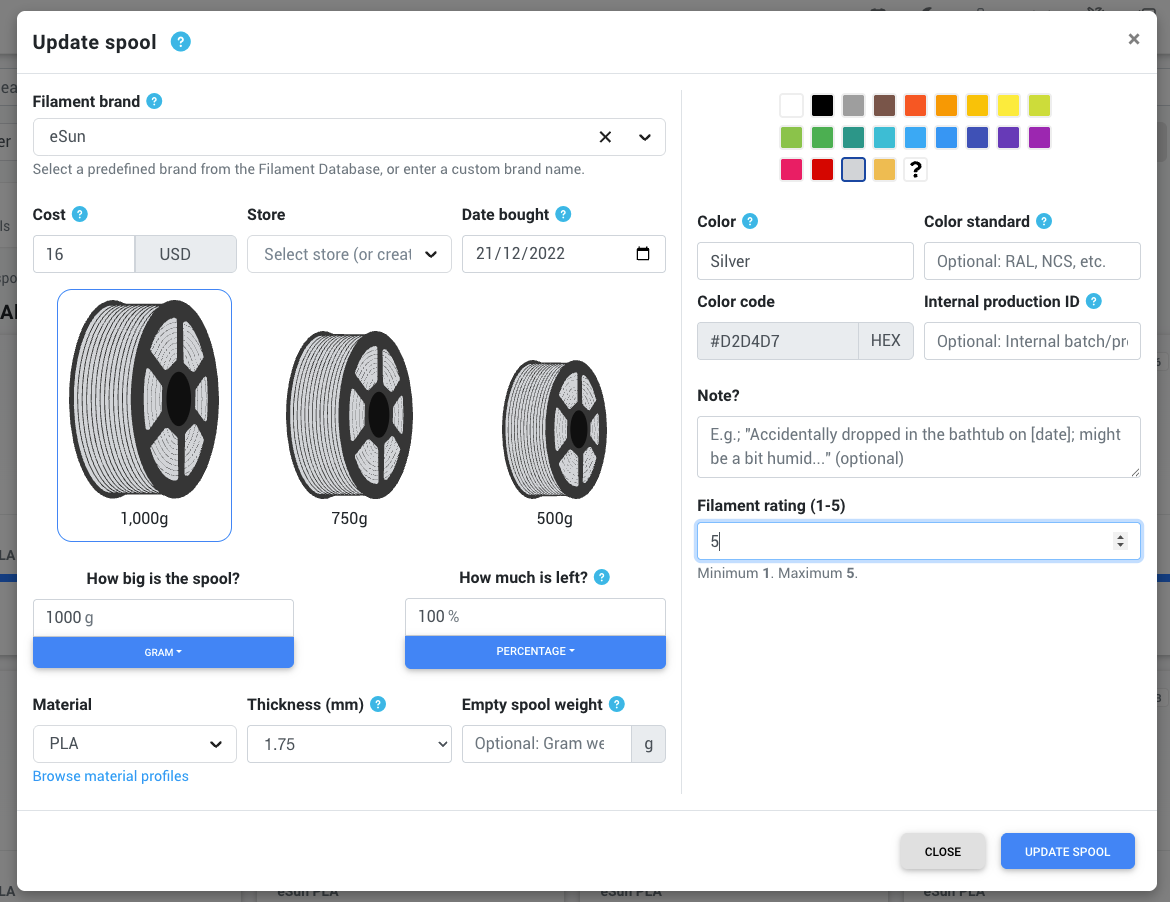Open the PERCENTAGE unit dropdown
Image resolution: width=1170 pixels, height=902 pixels.
tap(535, 651)
